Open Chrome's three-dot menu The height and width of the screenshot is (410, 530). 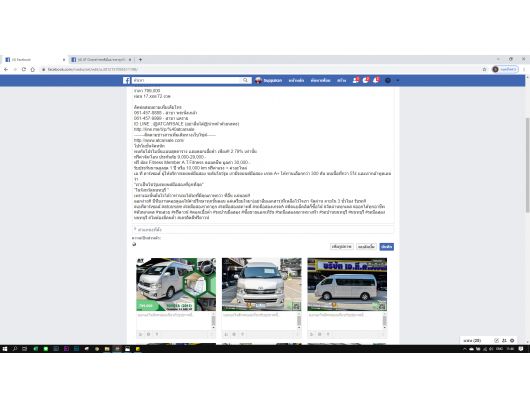(524, 69)
